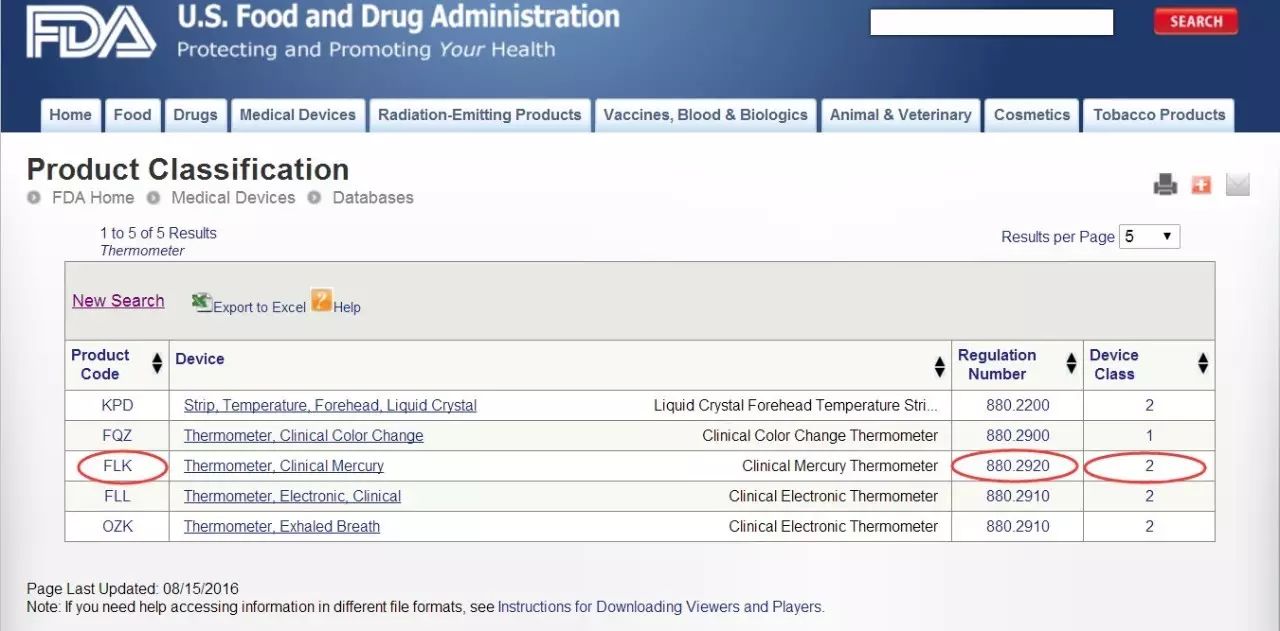Open the Tobacco Products tab
The image size is (1280, 631).
[1159, 115]
